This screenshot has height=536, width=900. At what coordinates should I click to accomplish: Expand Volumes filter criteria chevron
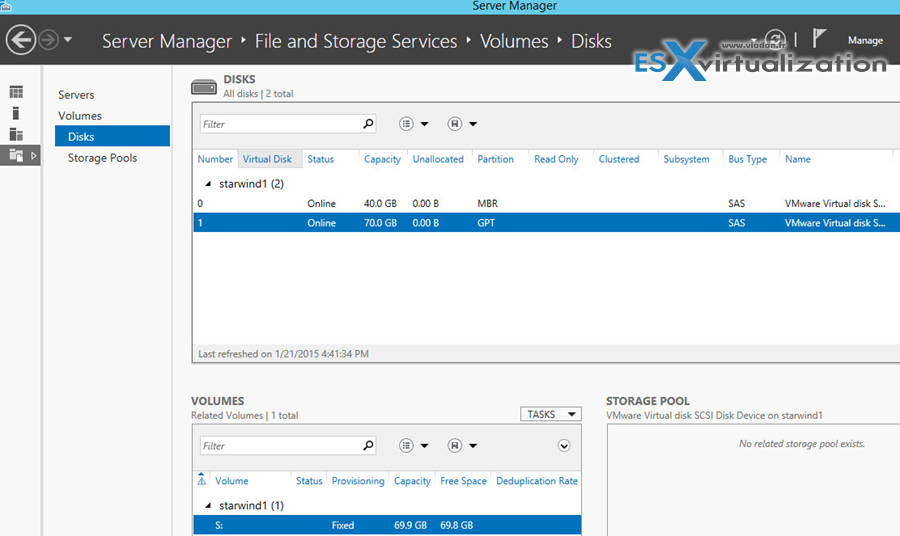click(564, 446)
